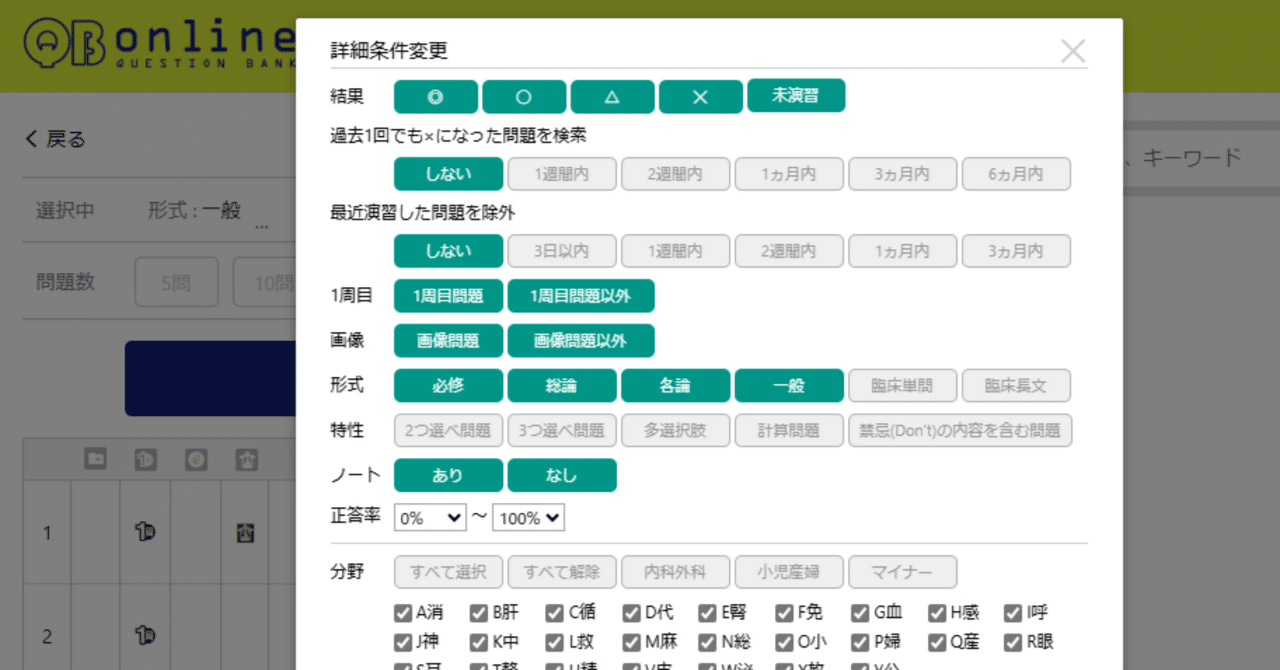Screen dimensions: 1280x670
Task: Enable the 計算問題 property
Action: 789,431
